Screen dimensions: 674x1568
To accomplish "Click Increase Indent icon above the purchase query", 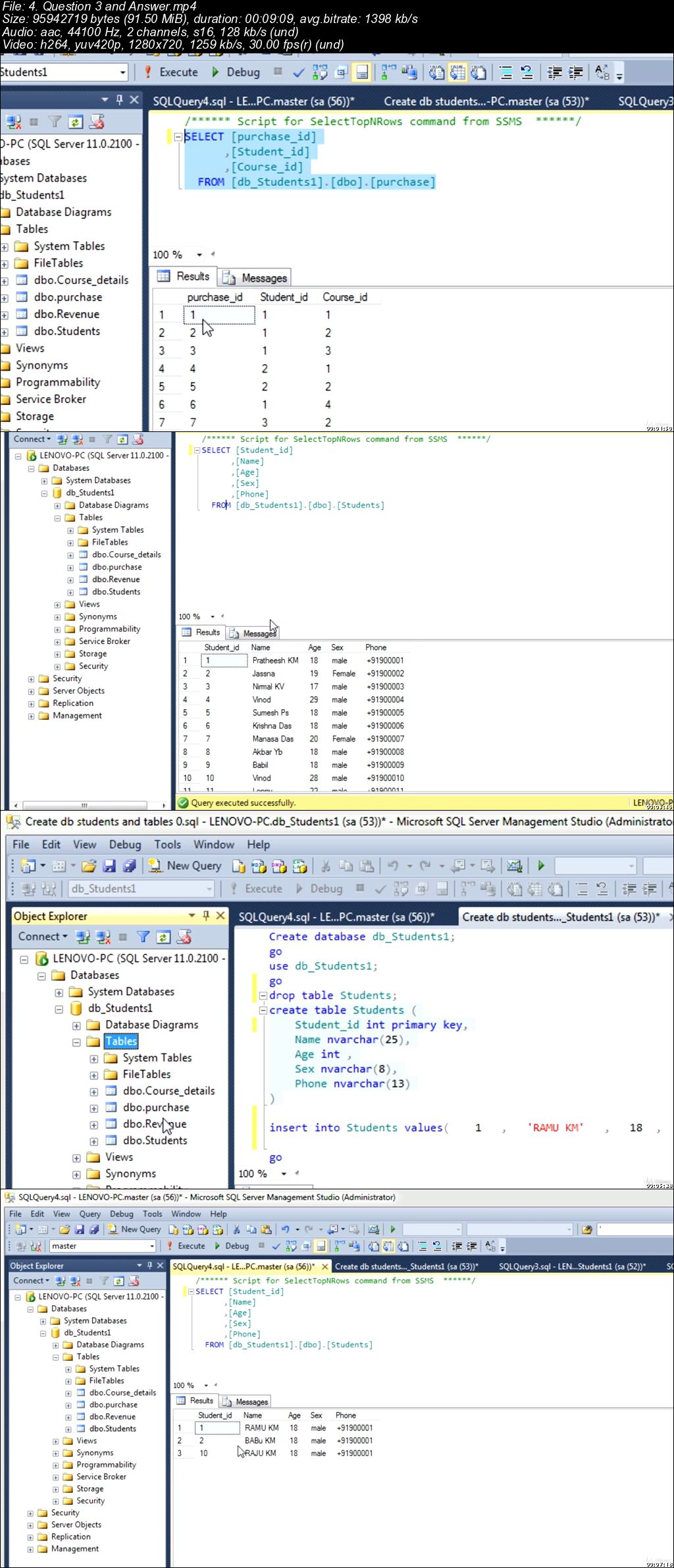I will [x=575, y=72].
